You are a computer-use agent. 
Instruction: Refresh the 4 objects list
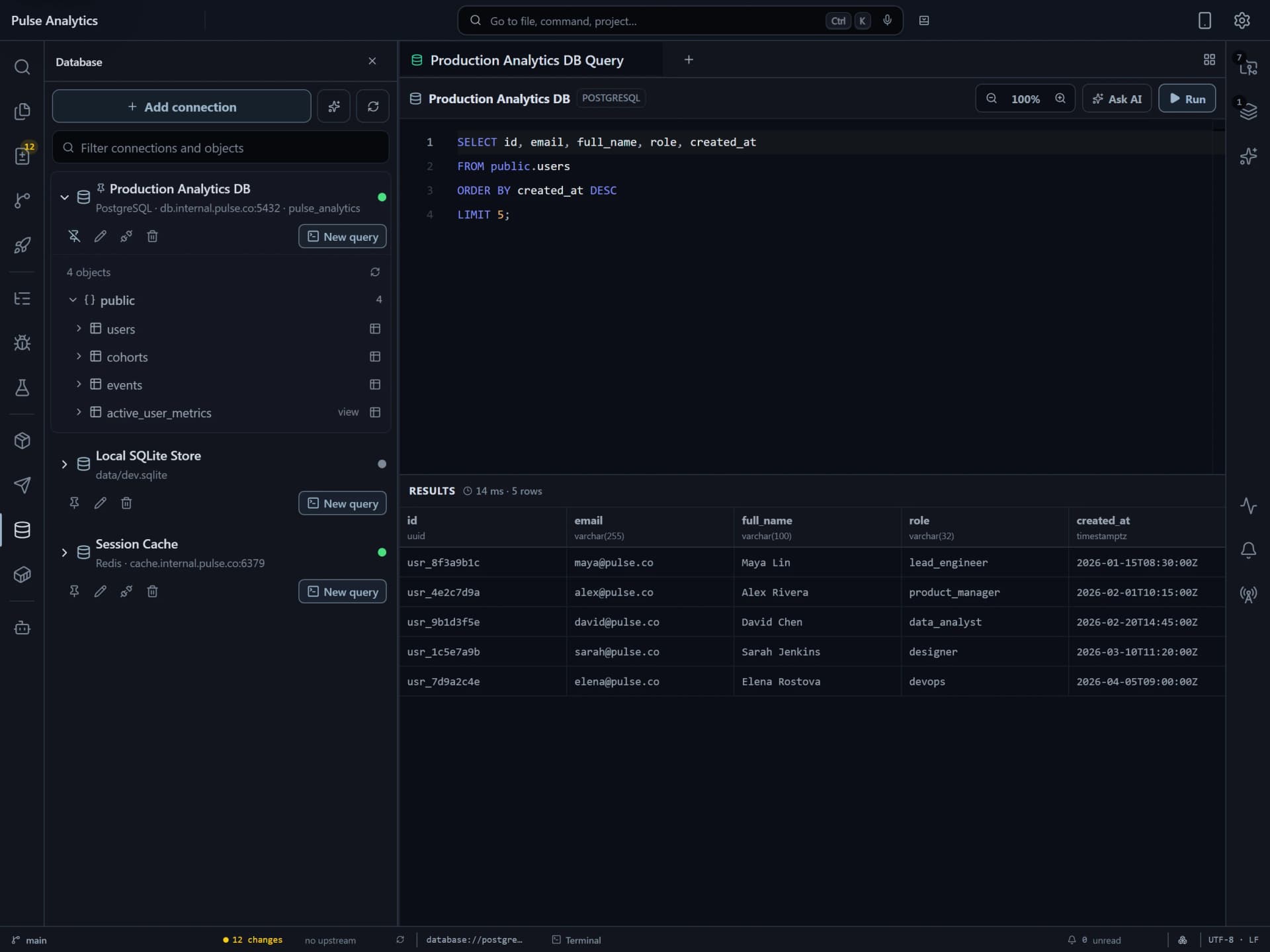coord(375,272)
